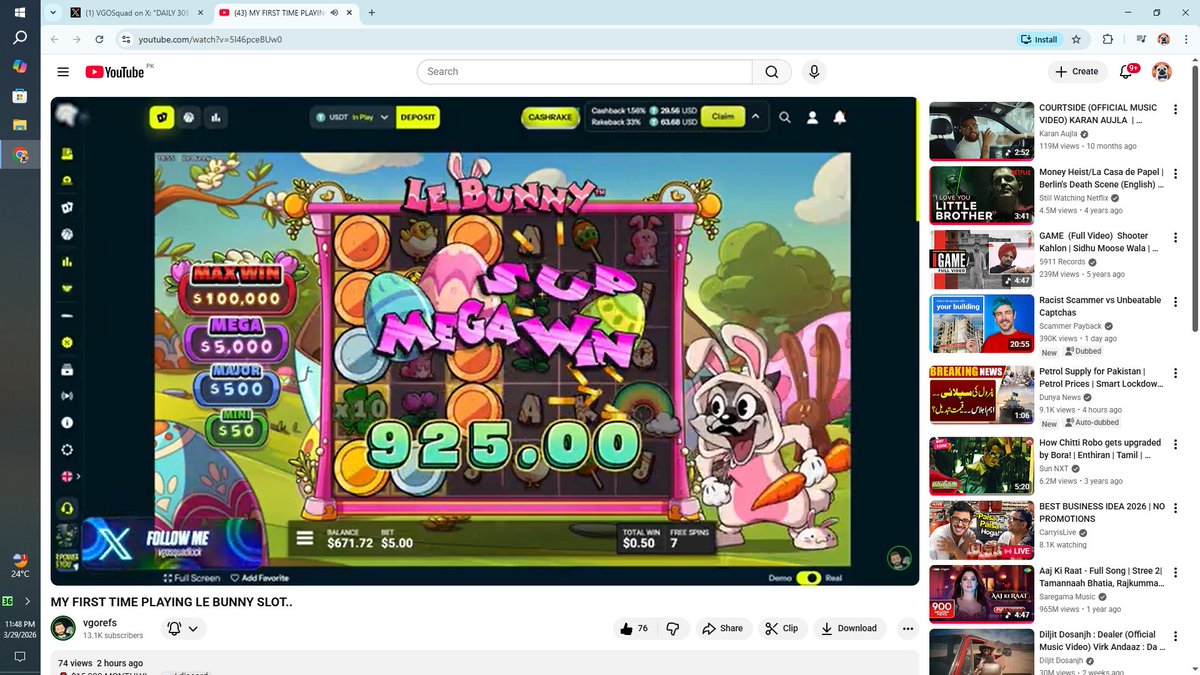Click the Le Bunny video player
This screenshot has width=1200, height=675.
coord(485,341)
